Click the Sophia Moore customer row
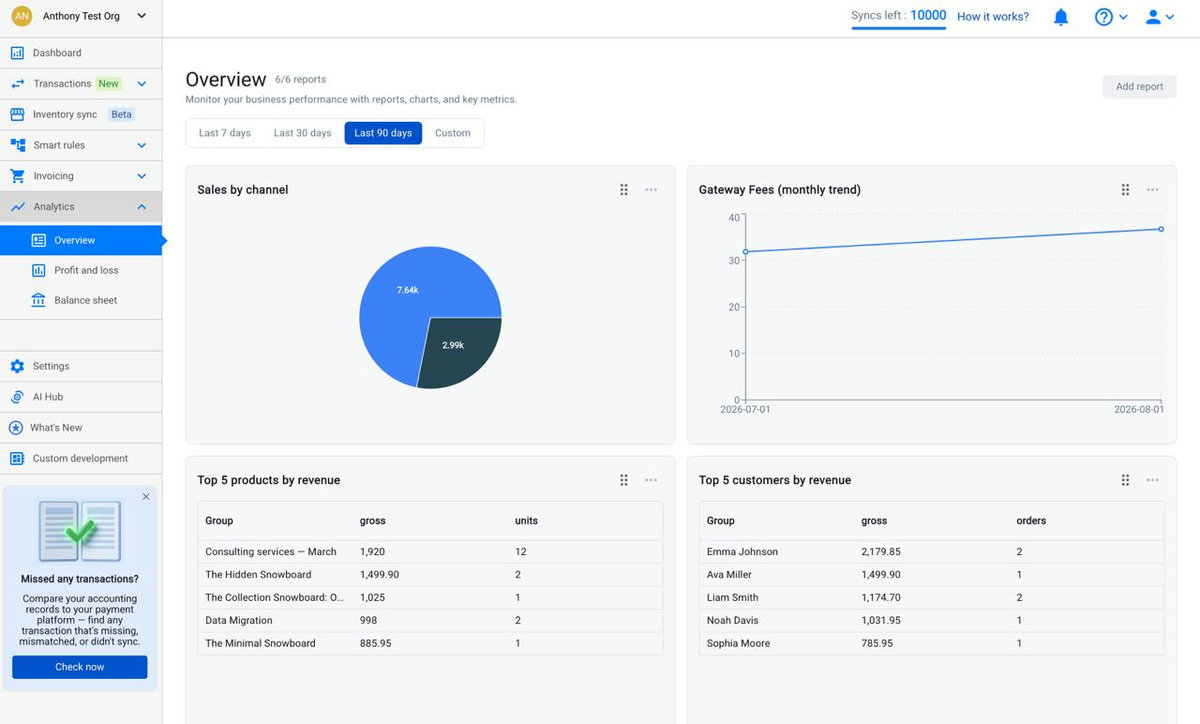Screen dimensions: 1200x724 [x=932, y=644]
